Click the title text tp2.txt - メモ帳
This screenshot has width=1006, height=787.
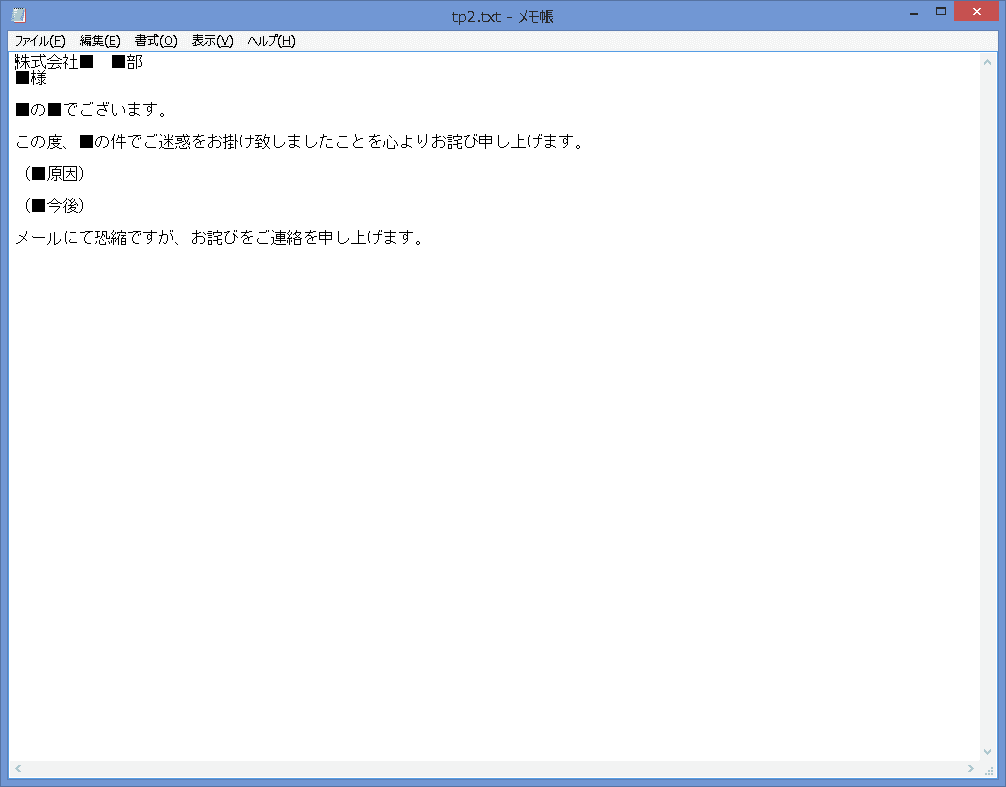pos(502,17)
